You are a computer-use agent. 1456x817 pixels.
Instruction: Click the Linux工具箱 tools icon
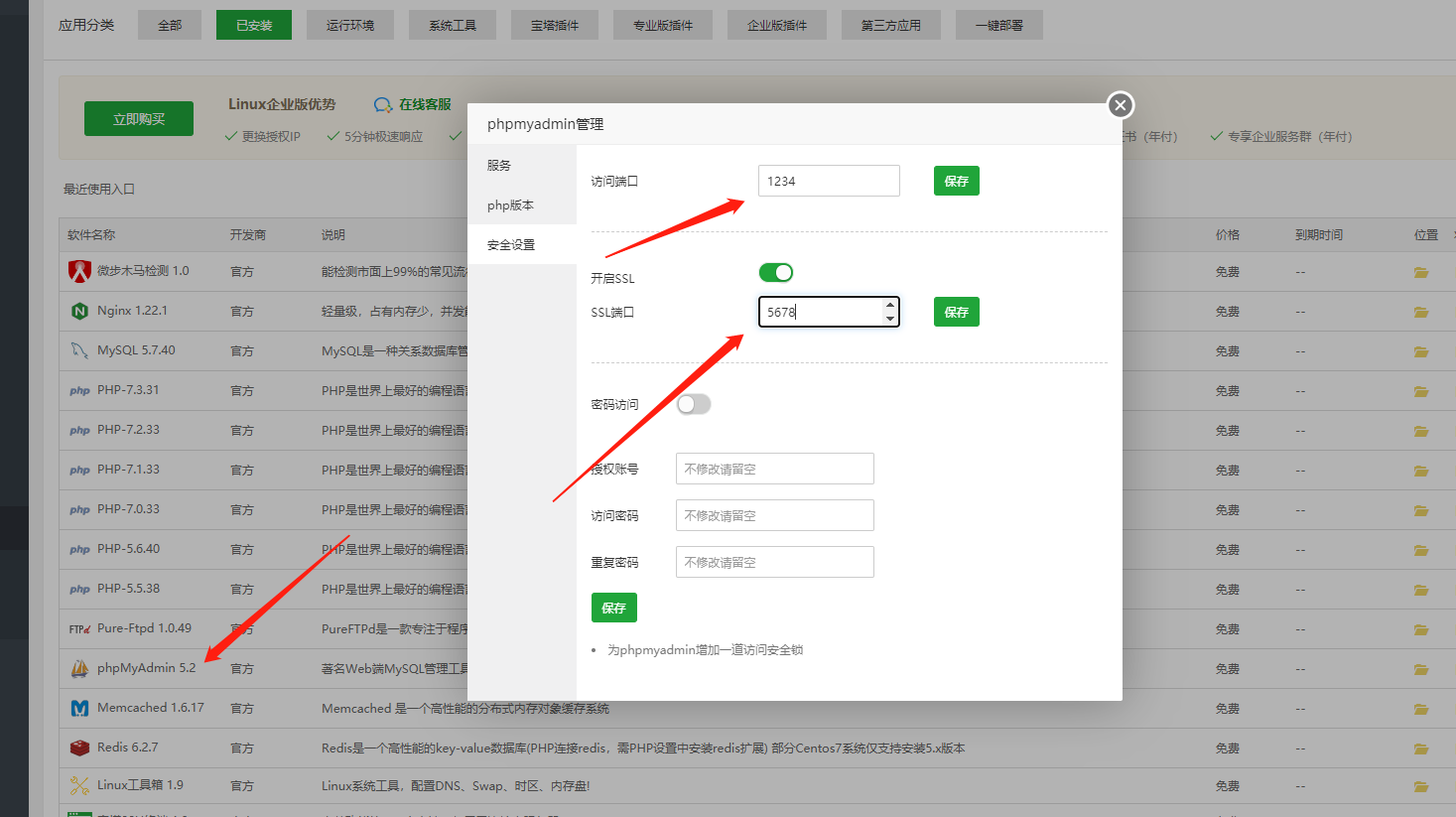tap(79, 785)
